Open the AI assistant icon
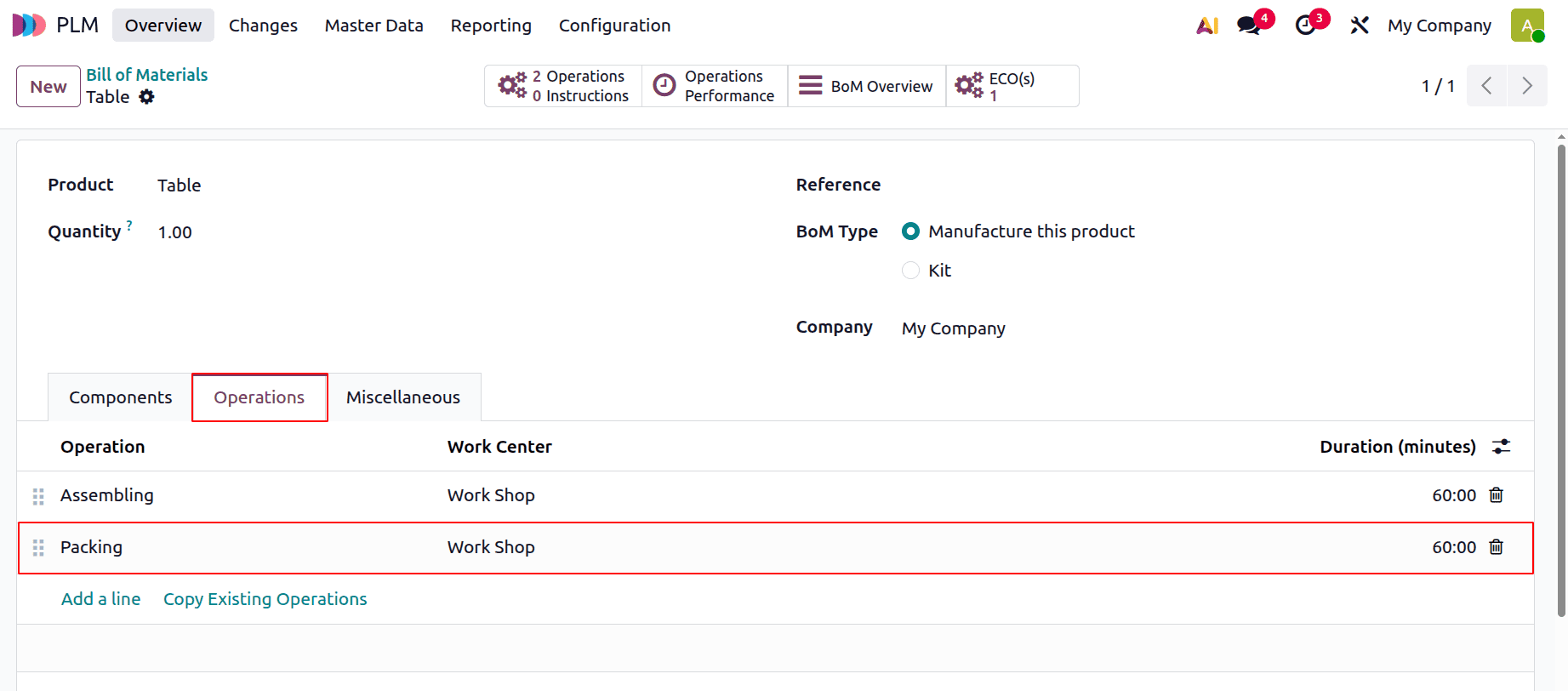Viewport: 1568px width, 691px height. point(1207,26)
